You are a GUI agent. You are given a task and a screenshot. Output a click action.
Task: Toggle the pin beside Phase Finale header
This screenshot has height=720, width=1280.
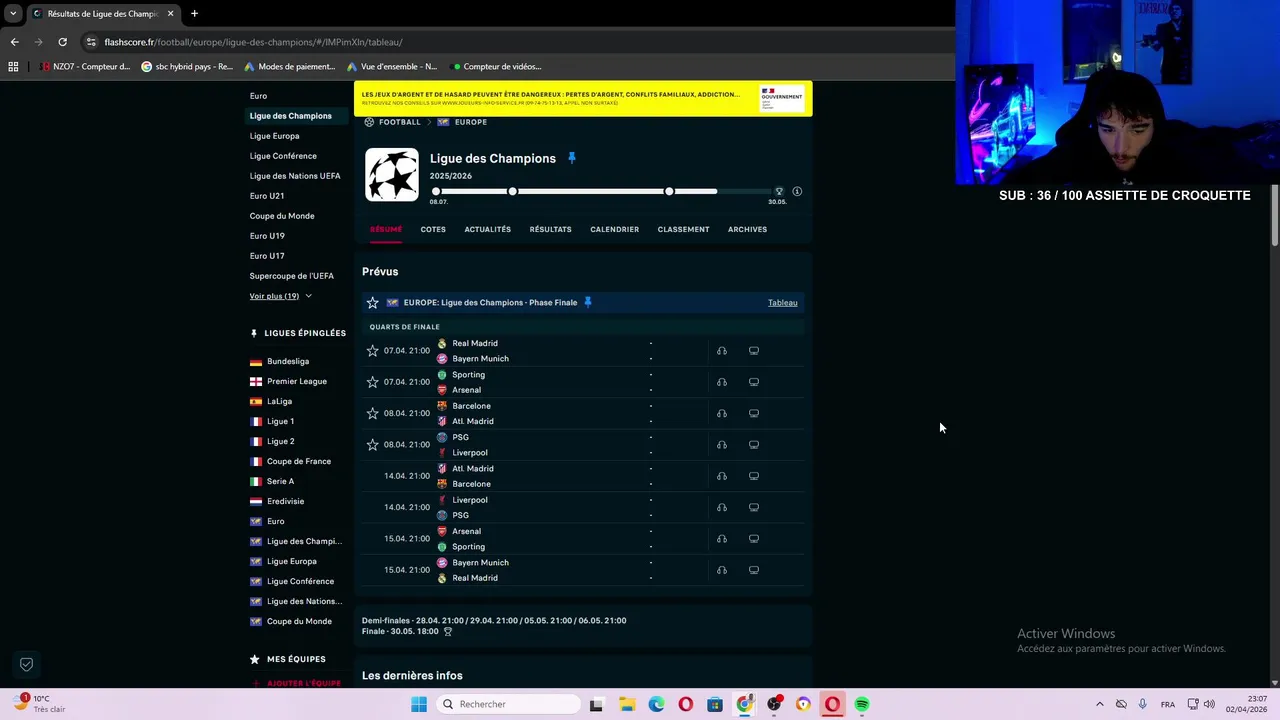pos(588,302)
